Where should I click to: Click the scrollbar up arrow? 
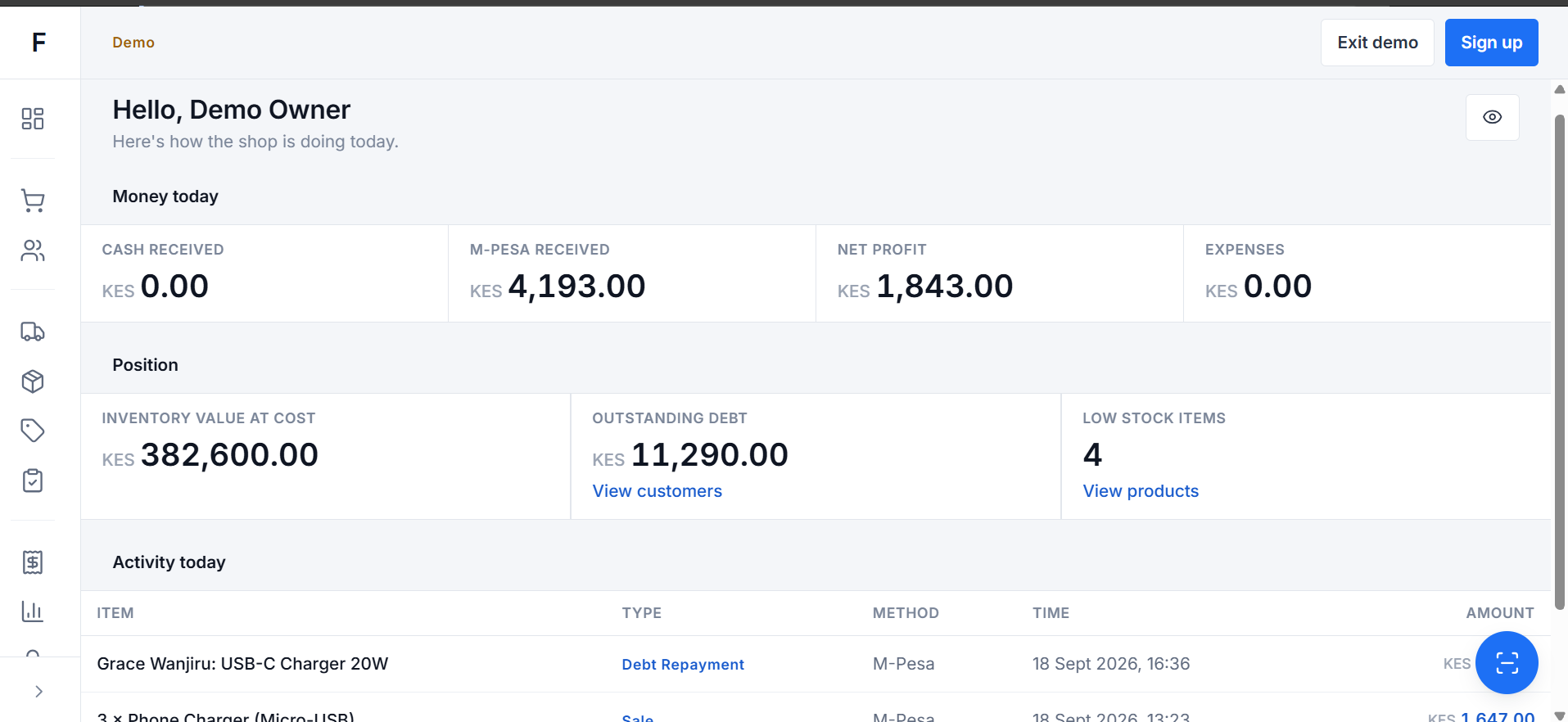(1560, 89)
